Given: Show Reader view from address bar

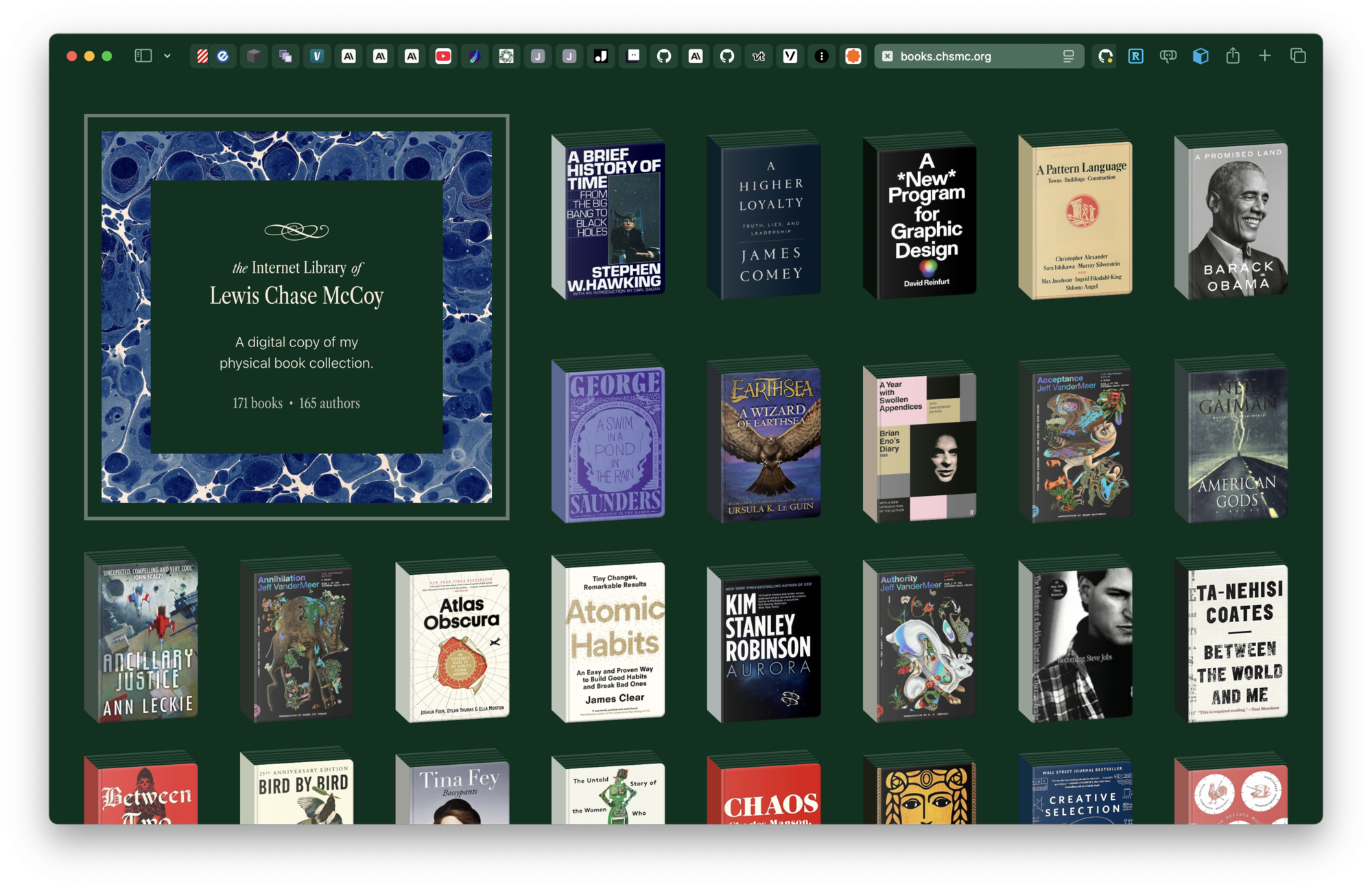Looking at the screenshot, I should pos(1068,56).
